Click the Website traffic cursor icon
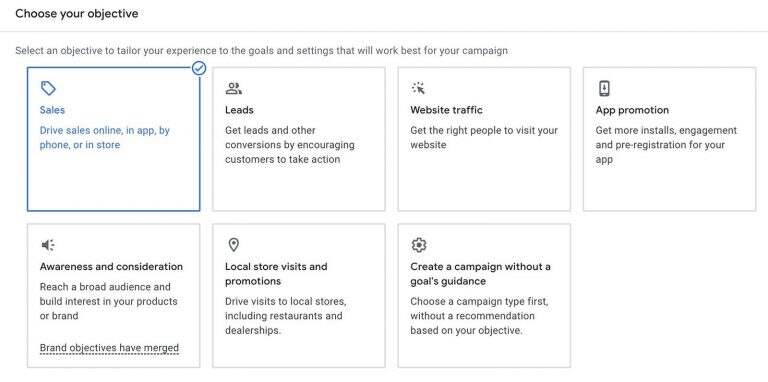The image size is (768, 382). pos(418,88)
